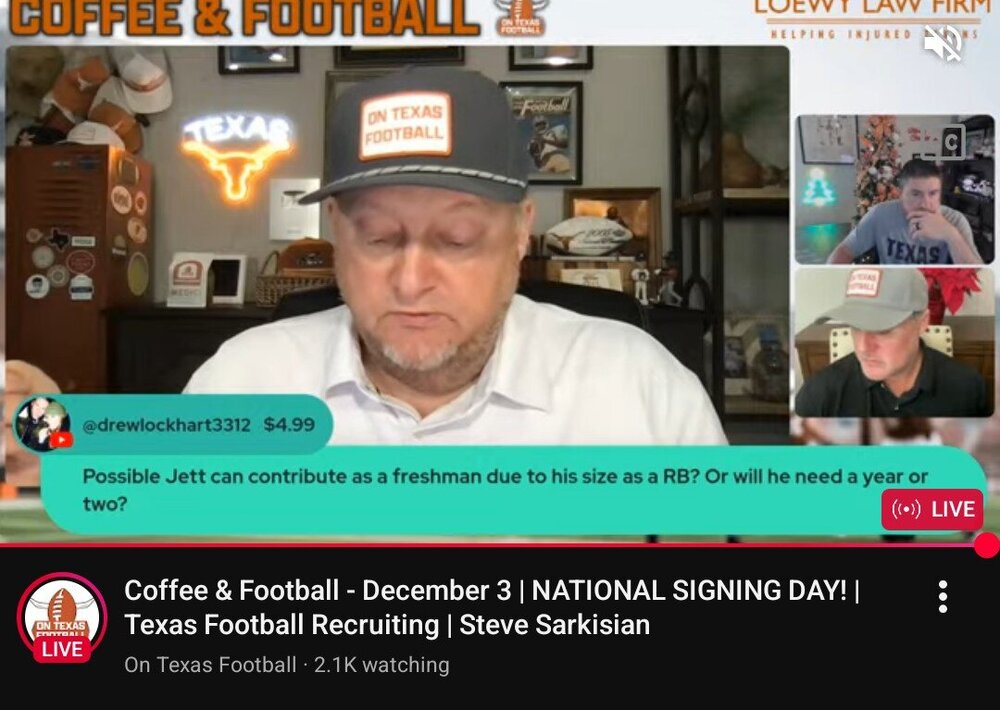Screen dimensions: 1000x710
Task: Click the red playhead dot on the progress bar
Action: 987,545
